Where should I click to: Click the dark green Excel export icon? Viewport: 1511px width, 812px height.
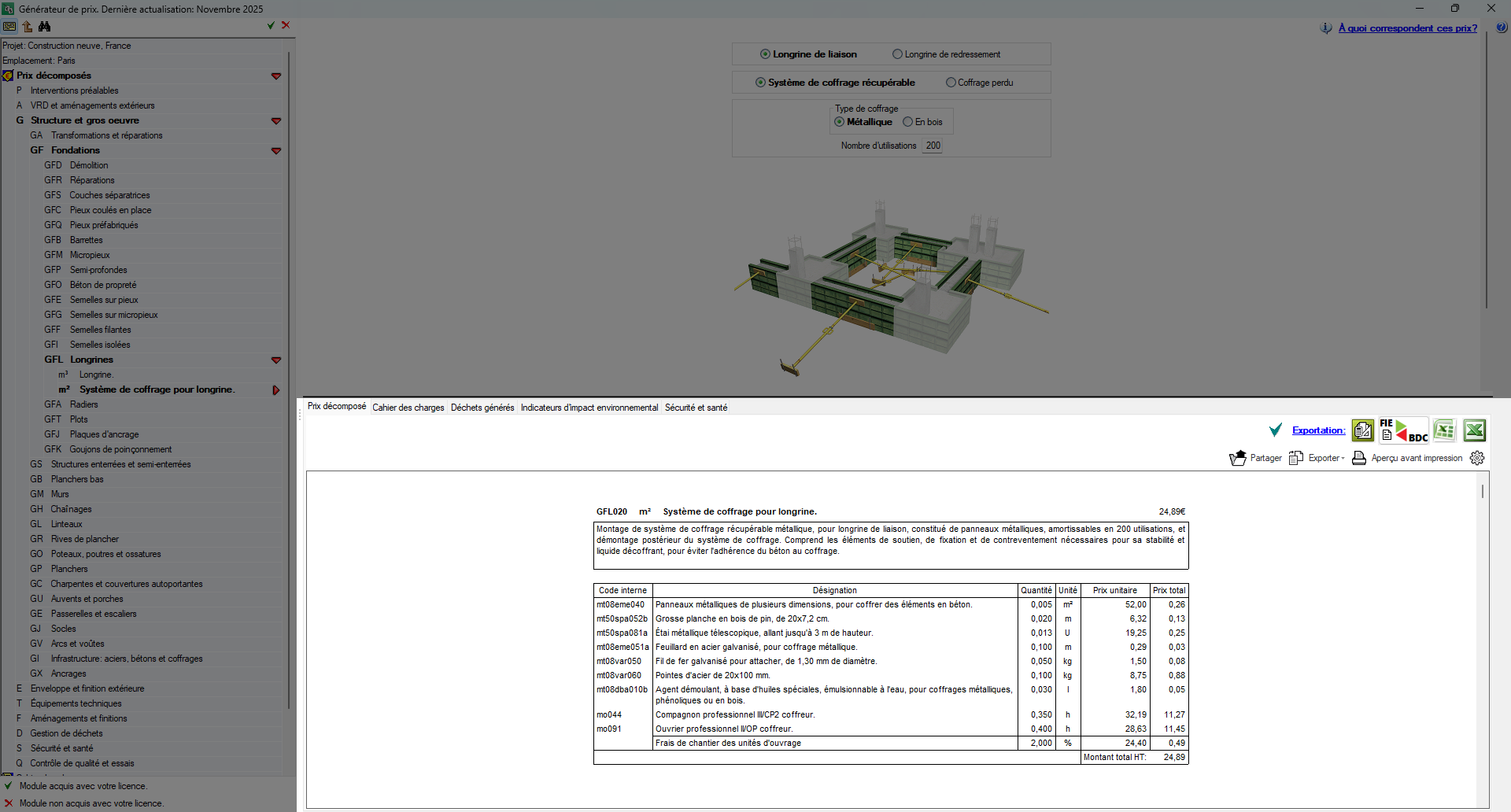[1475, 430]
